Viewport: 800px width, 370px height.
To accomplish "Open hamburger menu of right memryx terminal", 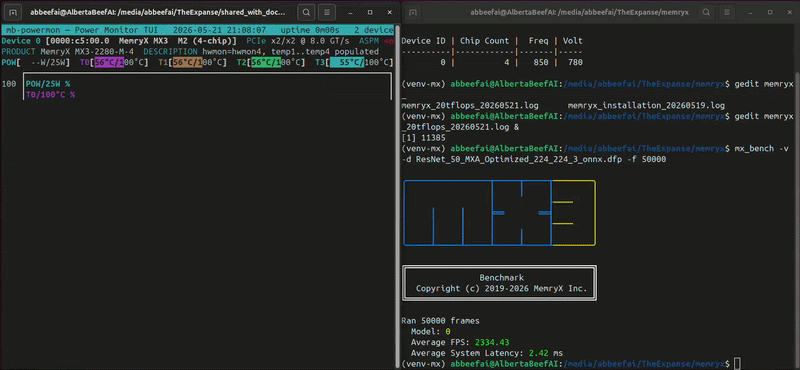I will click(728, 11).
